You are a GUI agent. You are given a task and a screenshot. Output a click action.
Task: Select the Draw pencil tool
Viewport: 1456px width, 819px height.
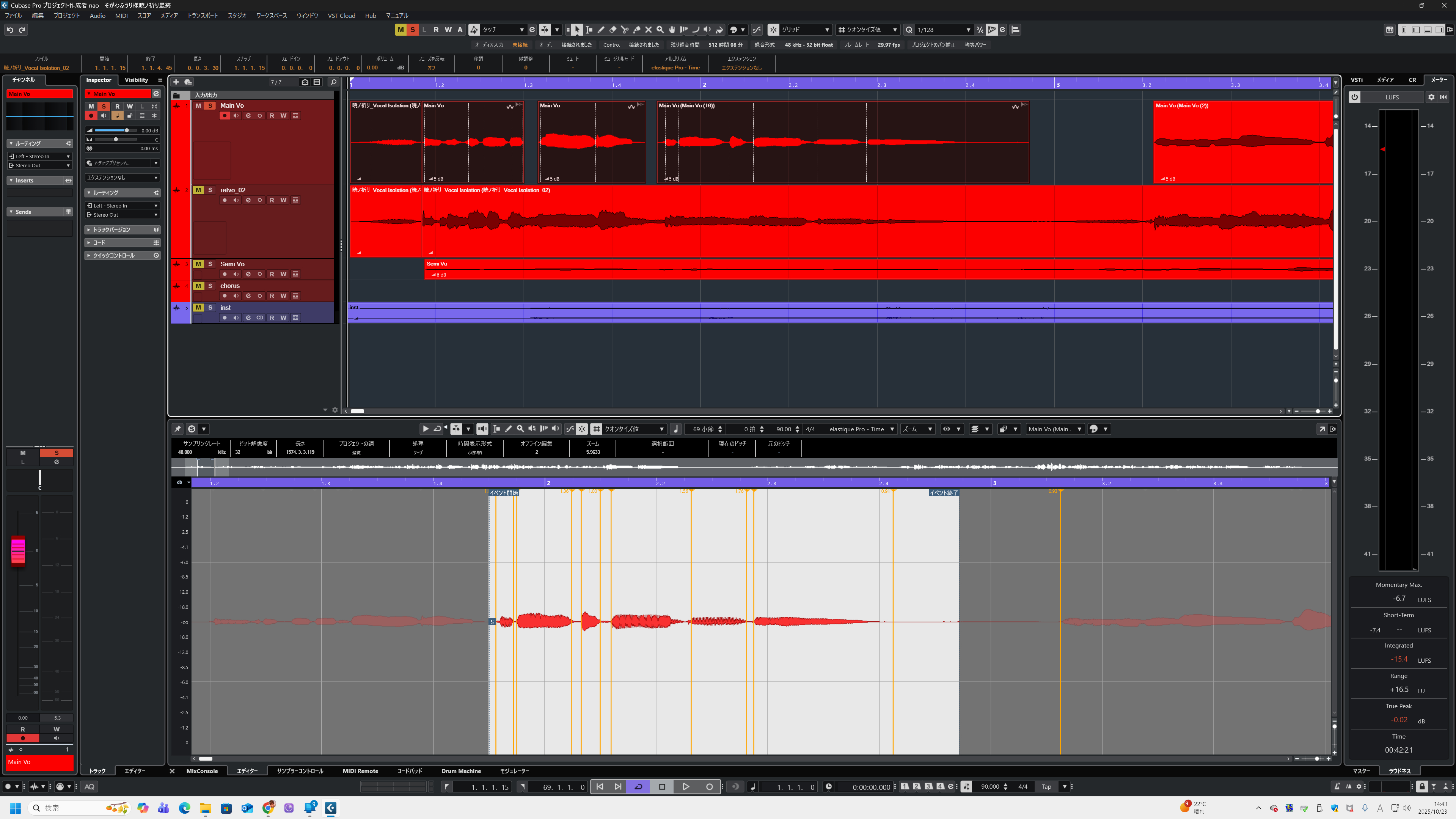tap(601, 30)
